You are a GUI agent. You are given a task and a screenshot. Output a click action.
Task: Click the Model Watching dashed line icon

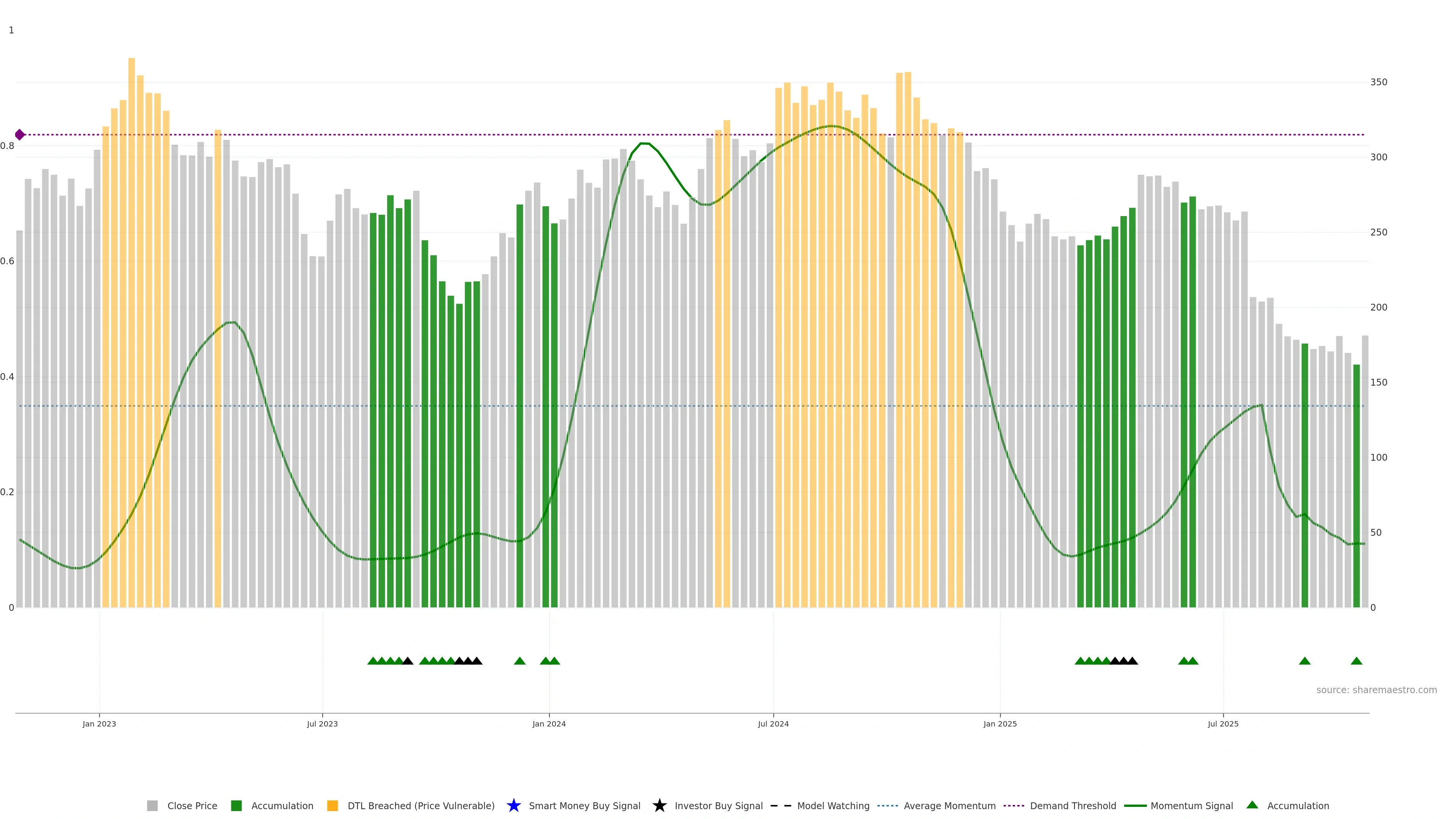(781, 805)
